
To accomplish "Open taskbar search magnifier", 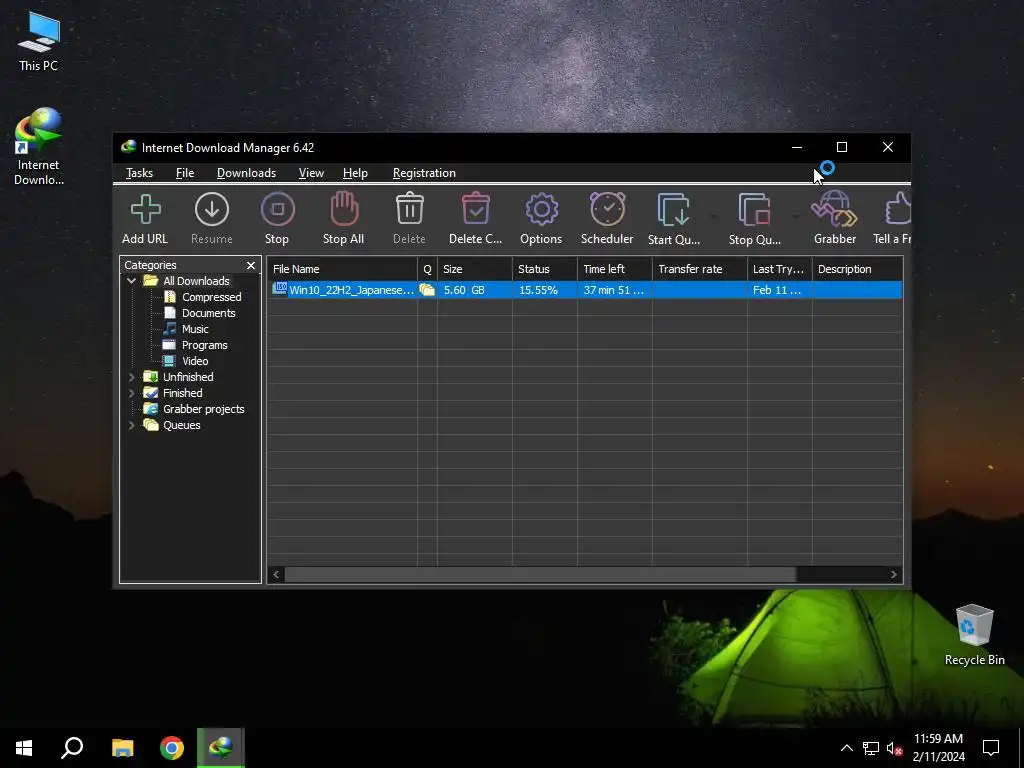I will coord(72,748).
